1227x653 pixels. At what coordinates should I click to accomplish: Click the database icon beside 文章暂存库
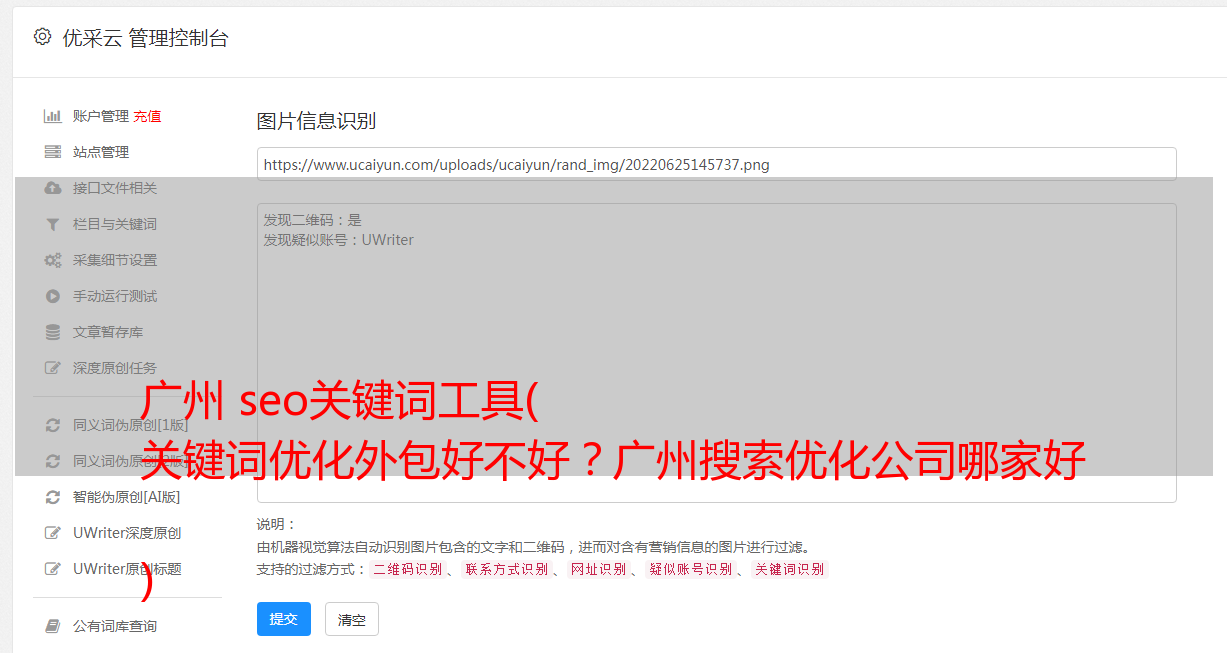(x=53, y=332)
